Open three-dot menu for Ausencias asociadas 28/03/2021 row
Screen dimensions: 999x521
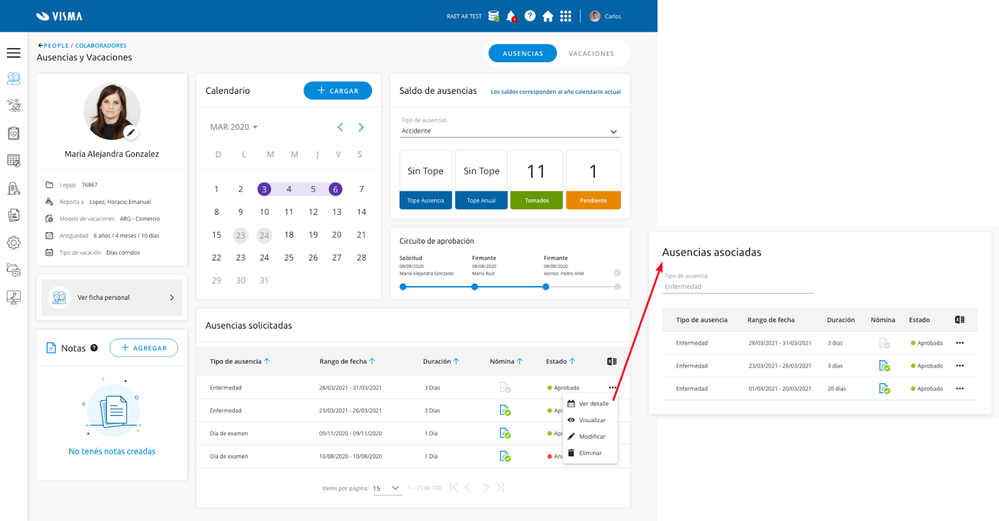tap(959, 343)
